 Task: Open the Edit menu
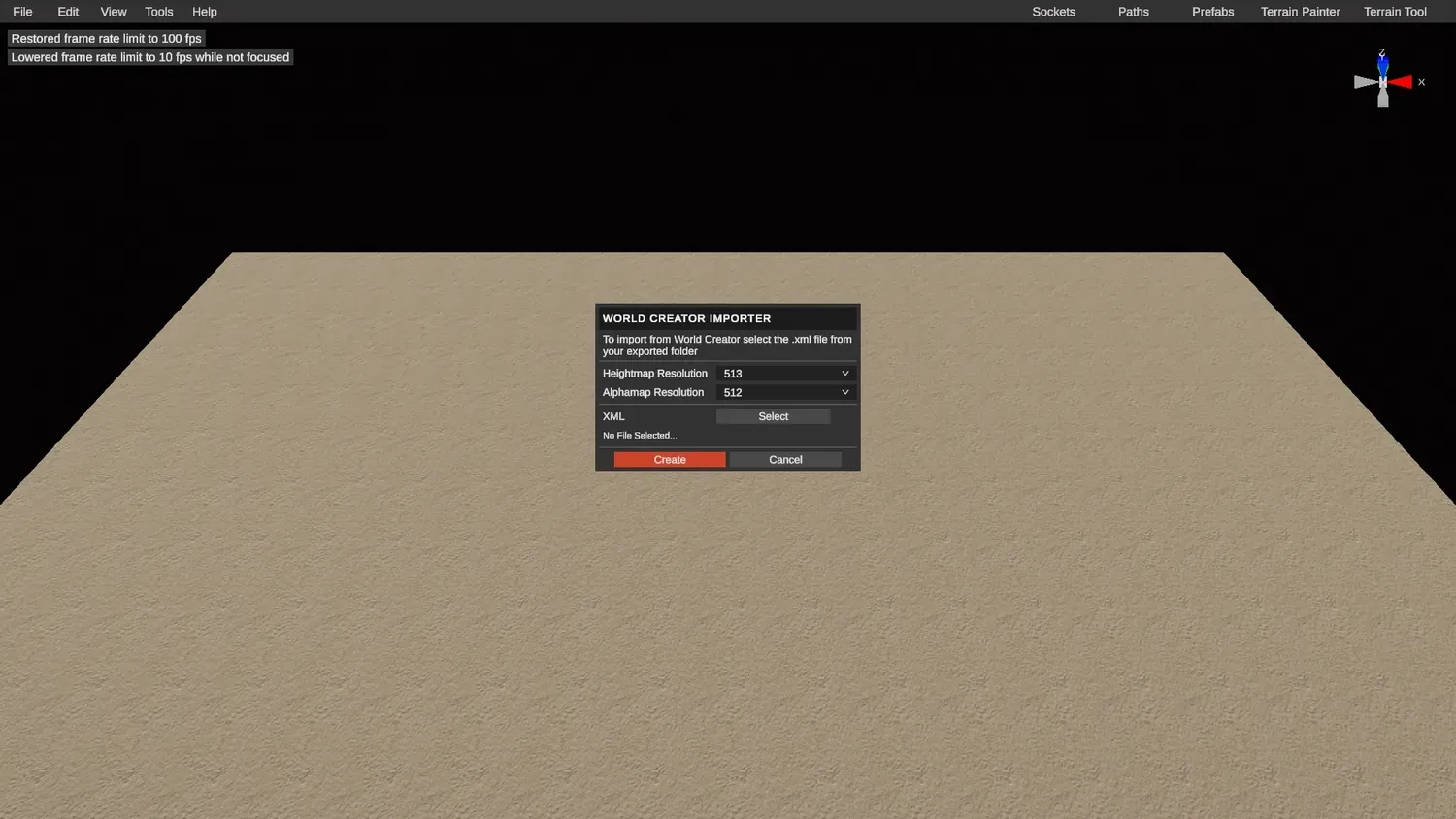pos(68,12)
